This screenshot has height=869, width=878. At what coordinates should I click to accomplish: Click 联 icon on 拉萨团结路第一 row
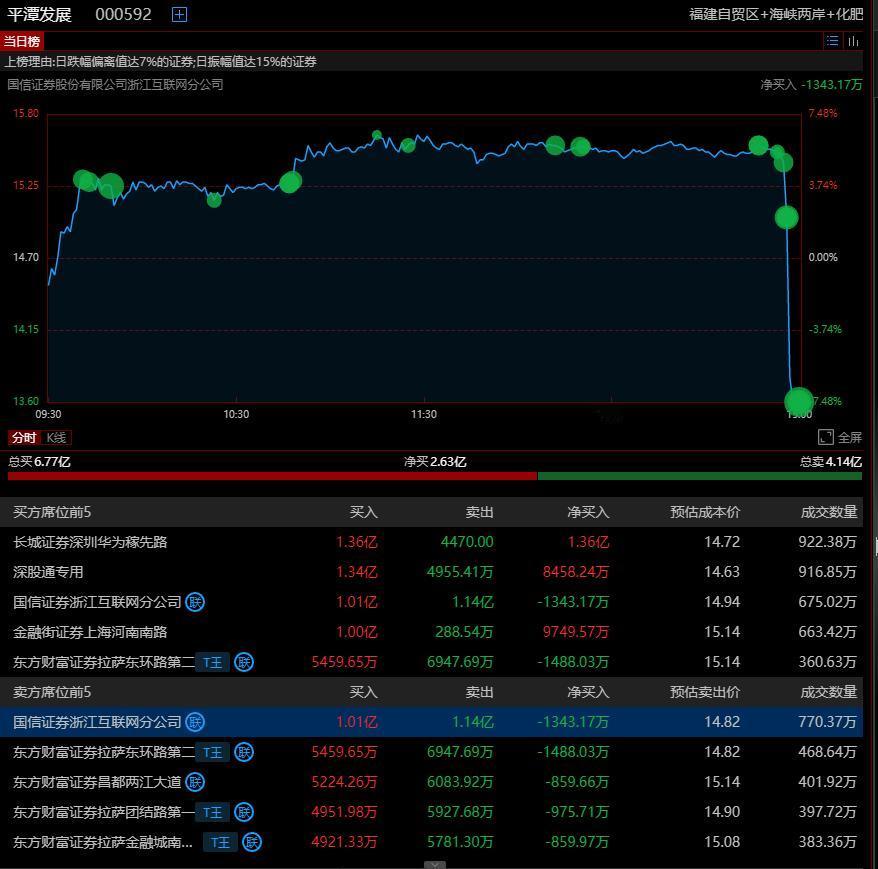[244, 812]
